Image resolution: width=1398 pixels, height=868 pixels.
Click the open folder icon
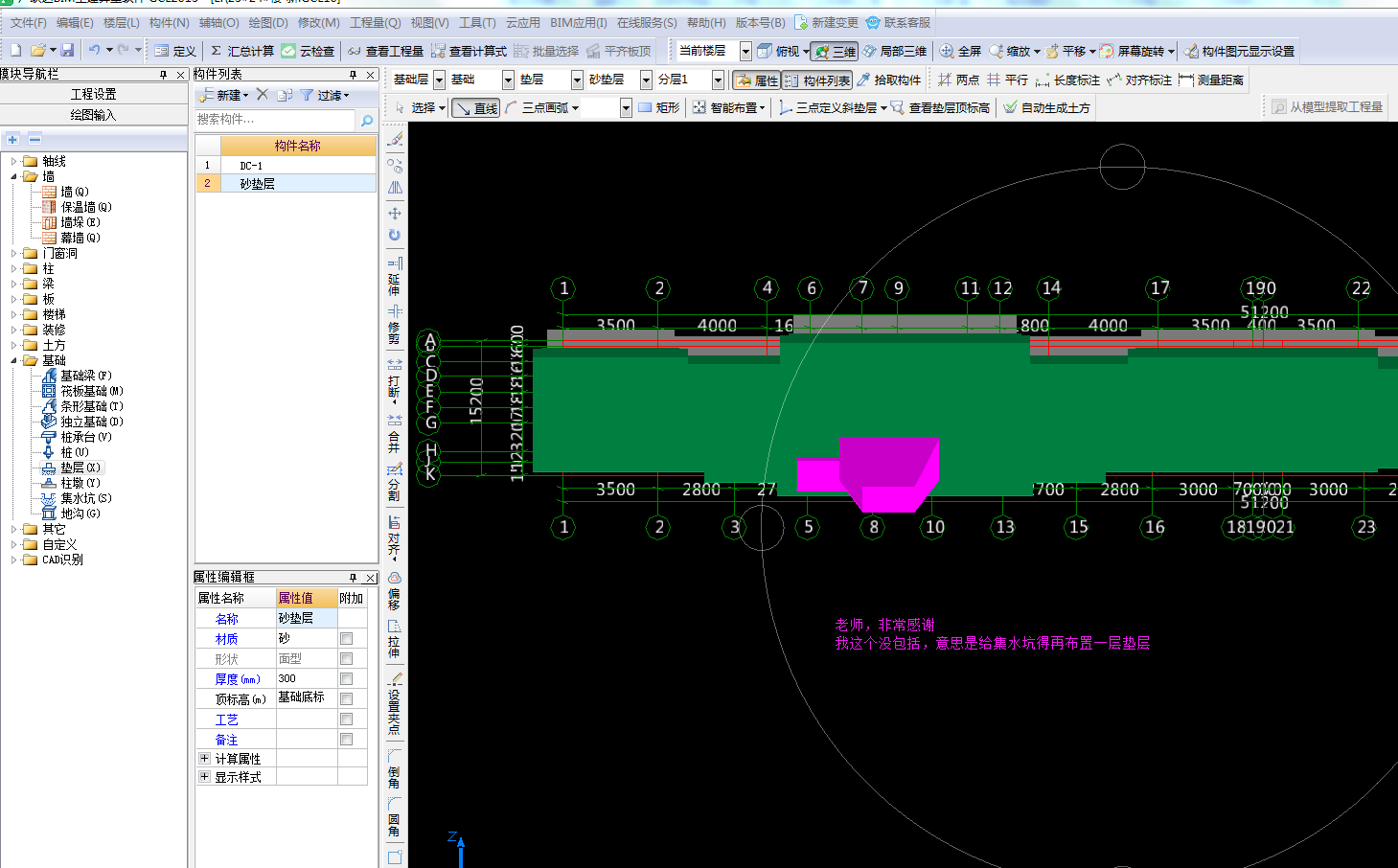(x=38, y=50)
